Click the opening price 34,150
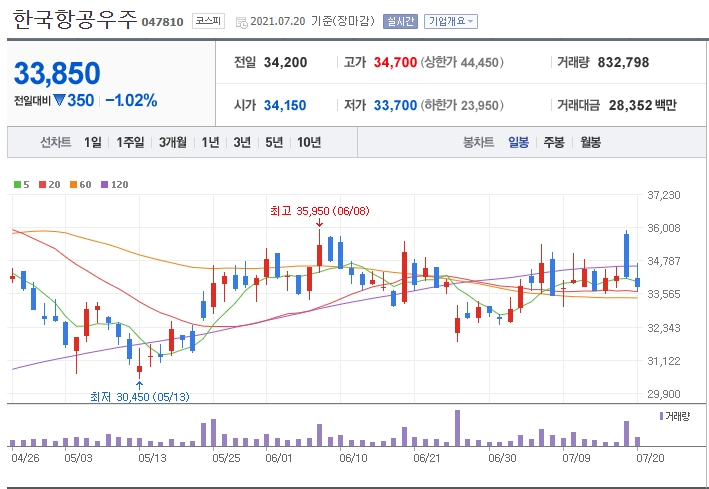709x489 pixels. [x=285, y=105]
